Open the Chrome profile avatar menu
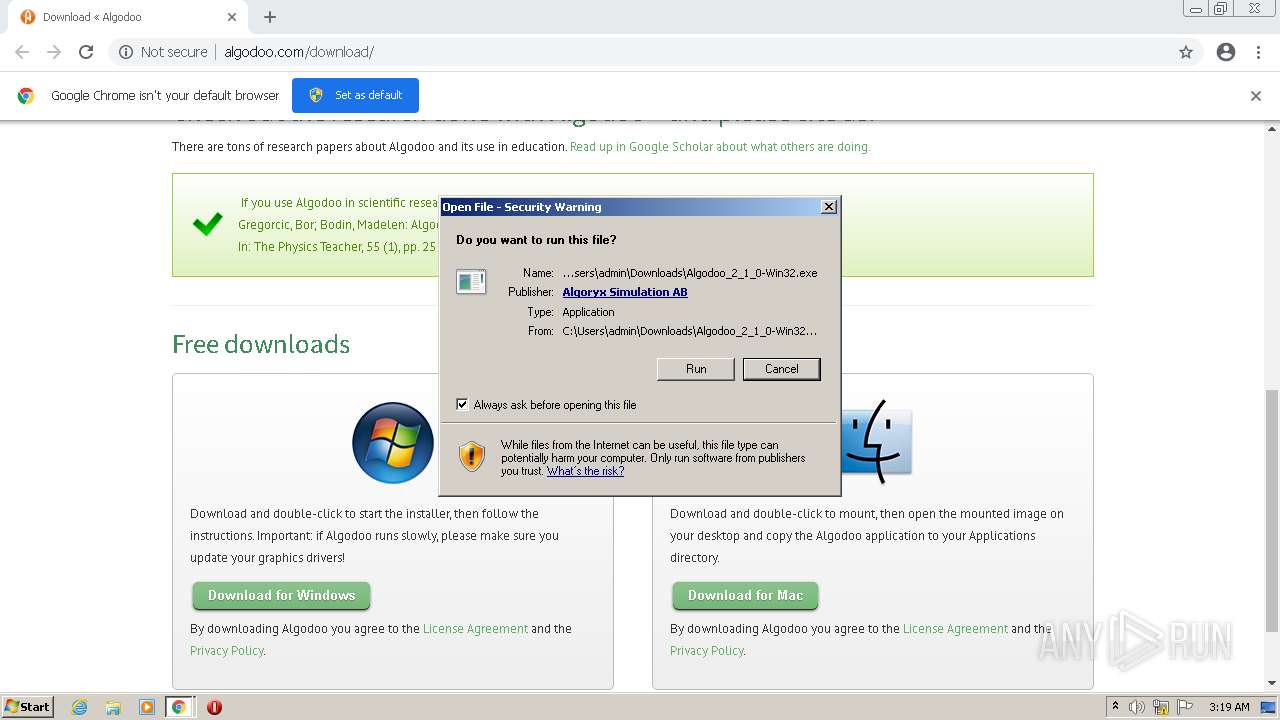The width and height of the screenshot is (1280, 720). [1226, 52]
